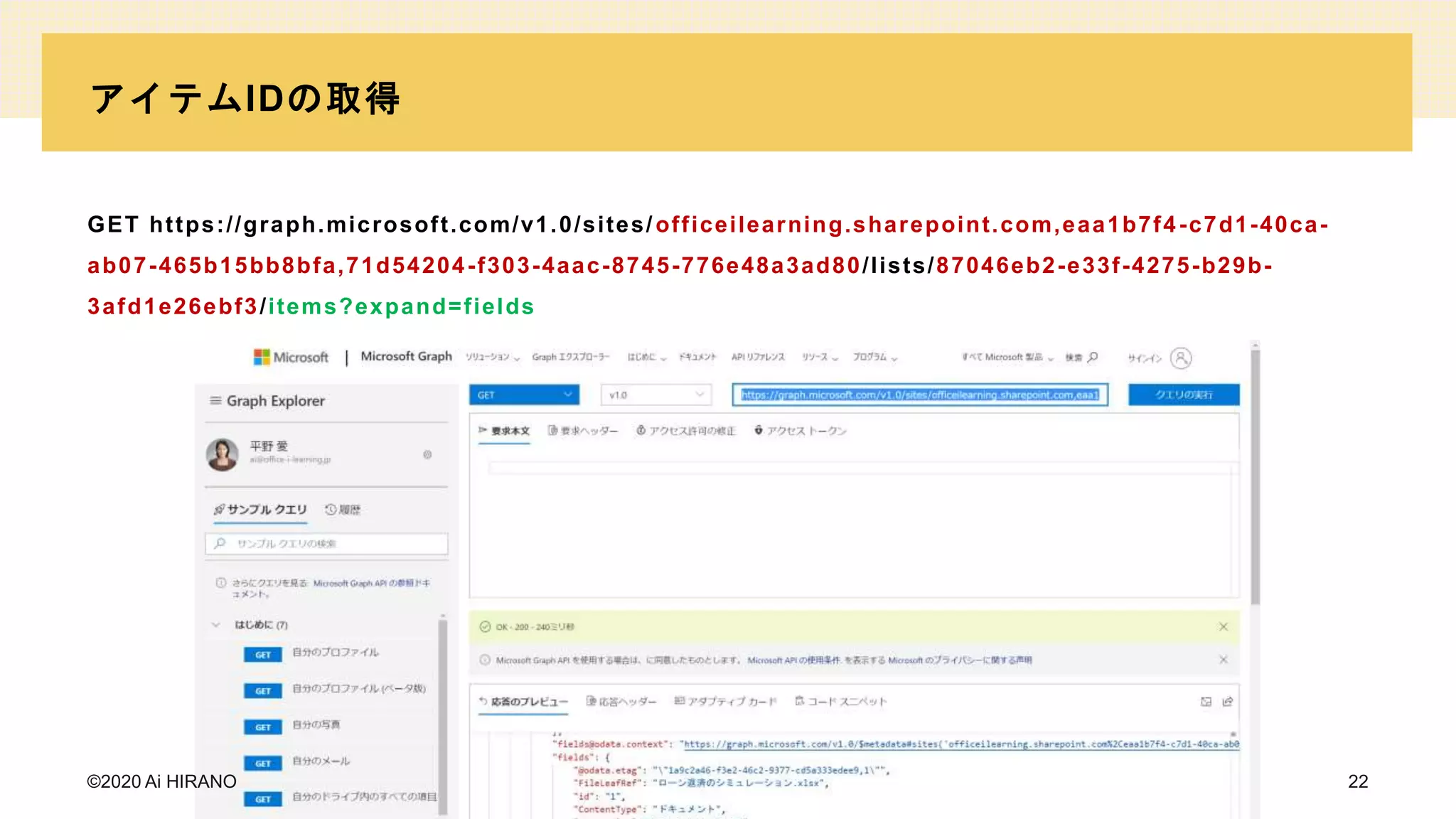Image resolution: width=1456 pixels, height=819 pixels.
Task: Click the user profile photo of 平野 愛
Action: [x=223, y=454]
